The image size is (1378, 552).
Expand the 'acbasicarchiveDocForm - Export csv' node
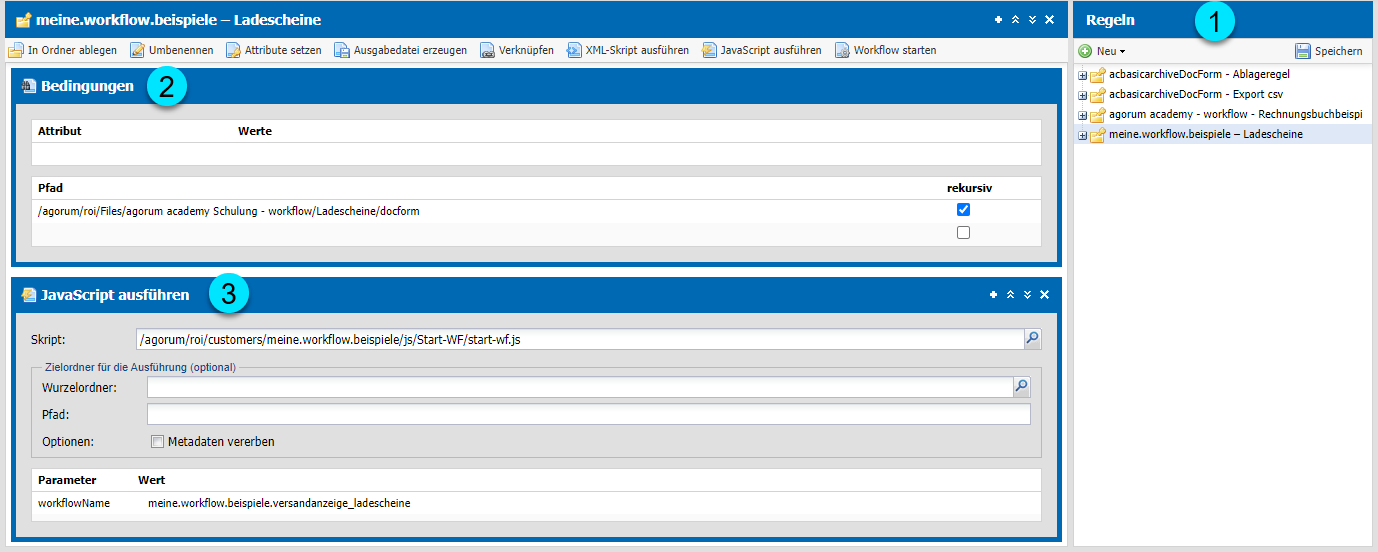point(1082,95)
